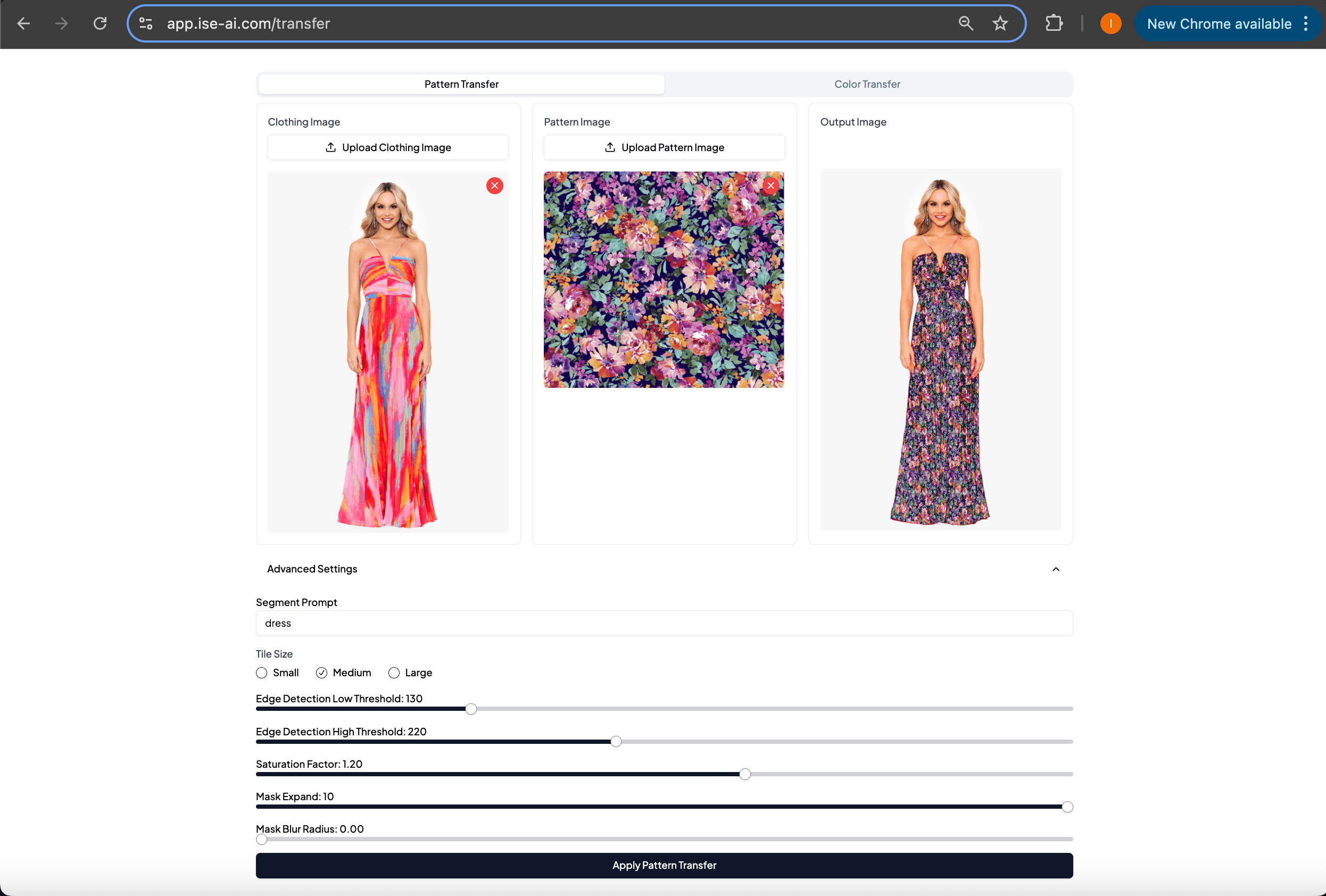Select Medium tile size option
Image resolution: width=1326 pixels, height=896 pixels.
(322, 672)
